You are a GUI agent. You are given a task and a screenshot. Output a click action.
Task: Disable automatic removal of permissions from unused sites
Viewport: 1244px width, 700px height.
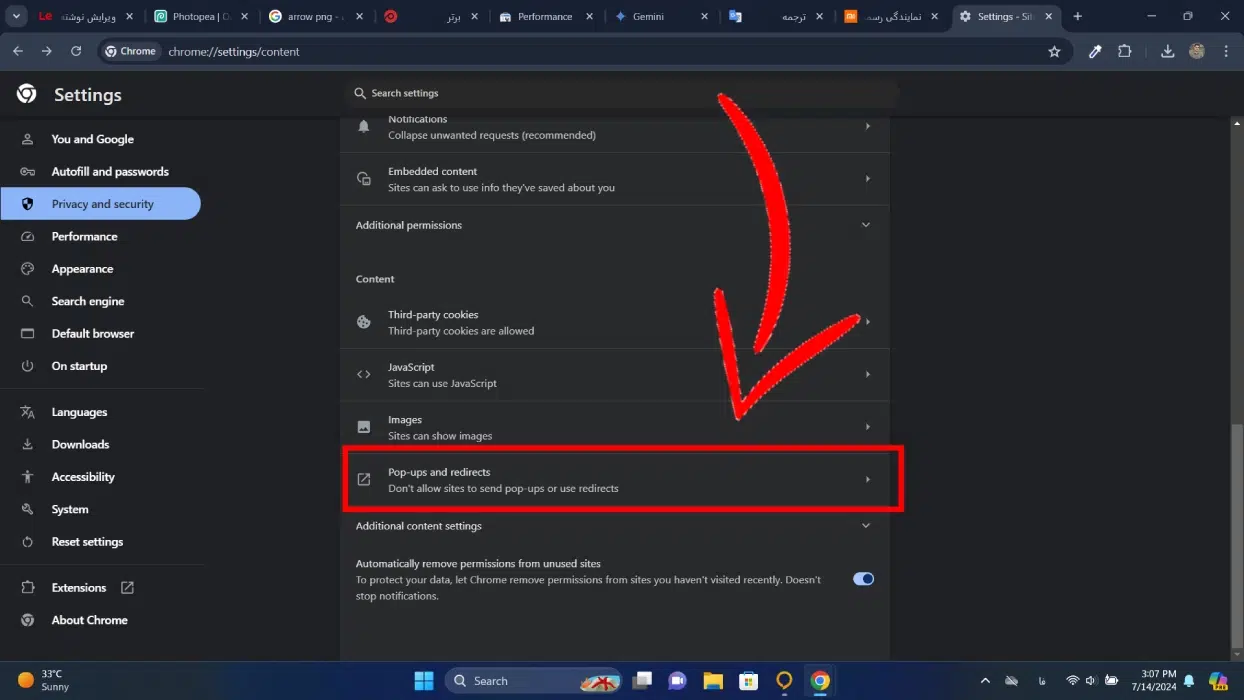(x=862, y=578)
